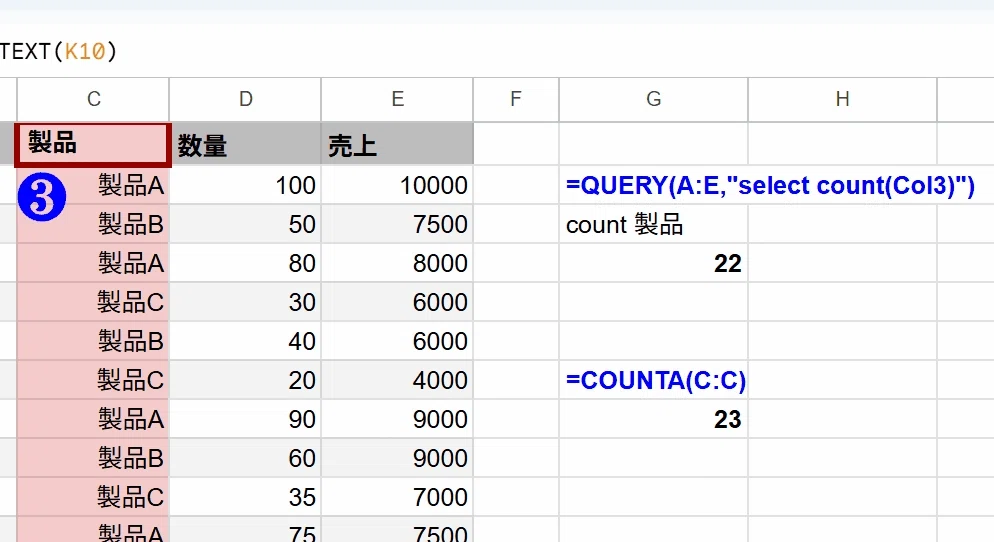Click the 'count 製品' result cell

click(x=654, y=224)
